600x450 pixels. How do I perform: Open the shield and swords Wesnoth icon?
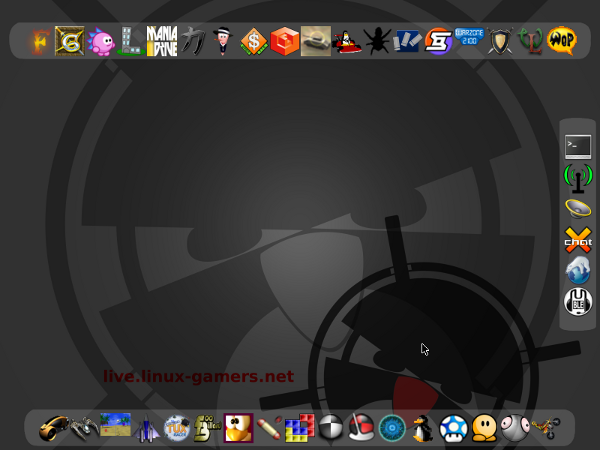coord(500,41)
